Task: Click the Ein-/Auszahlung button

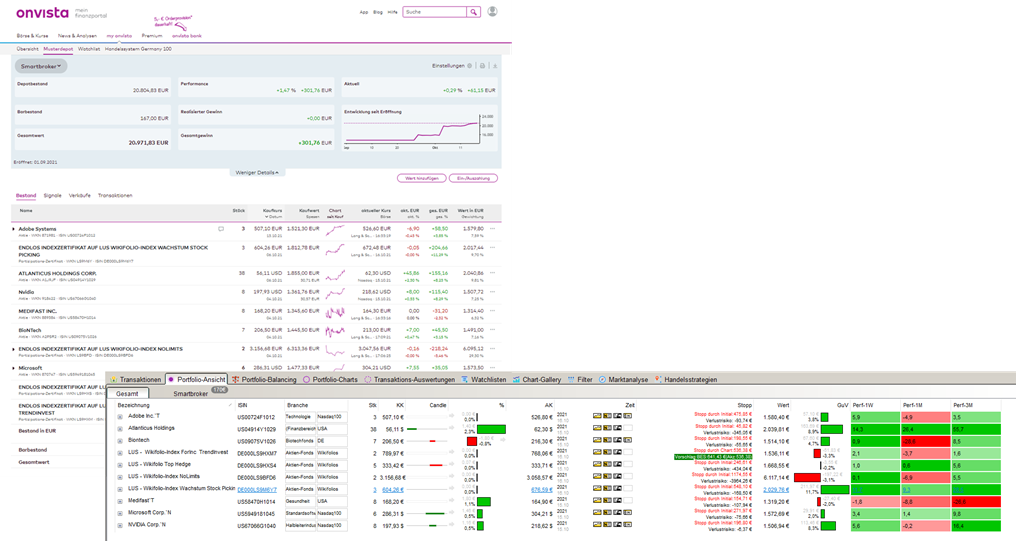Action: [474, 178]
